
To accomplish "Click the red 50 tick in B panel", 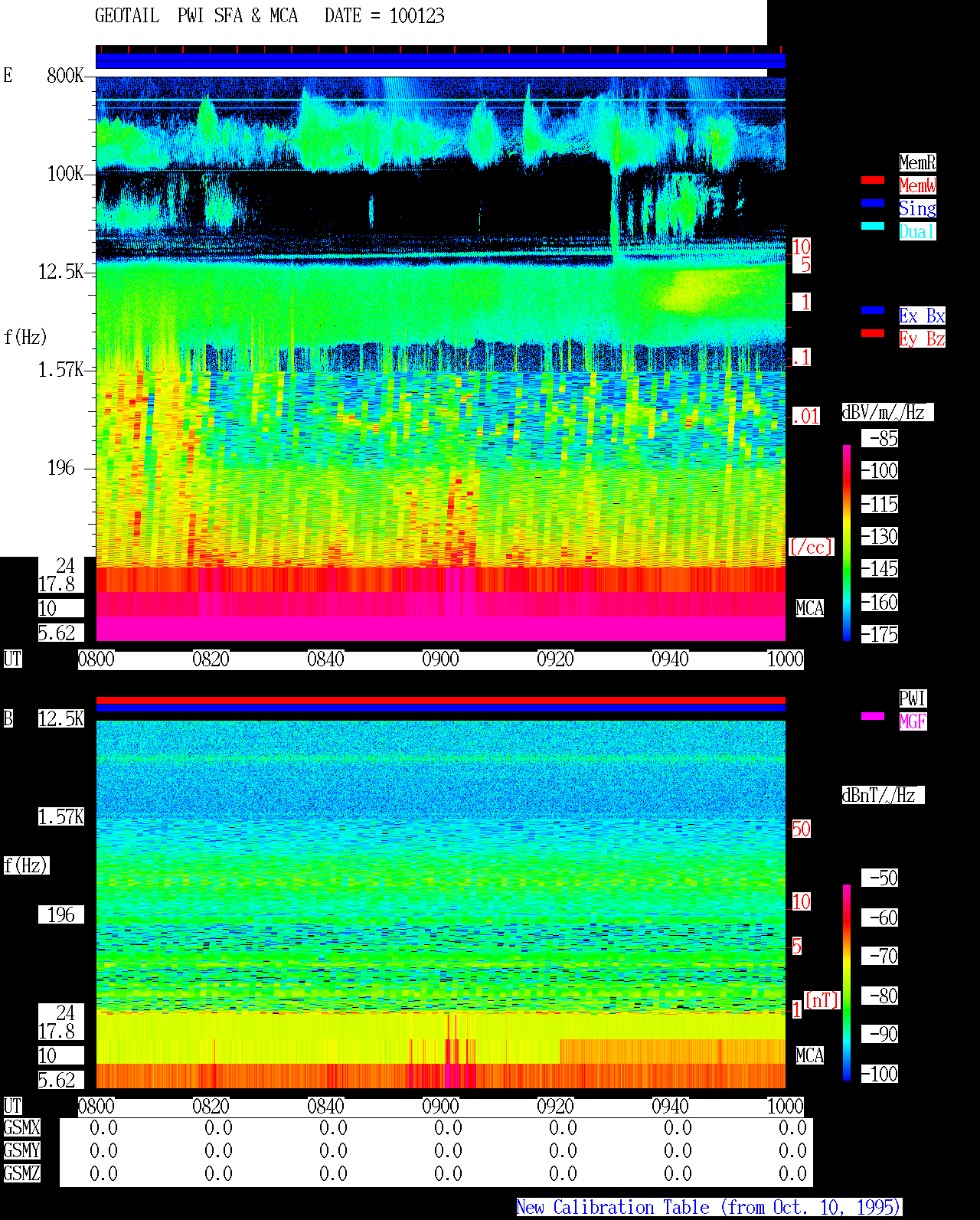I will (801, 829).
